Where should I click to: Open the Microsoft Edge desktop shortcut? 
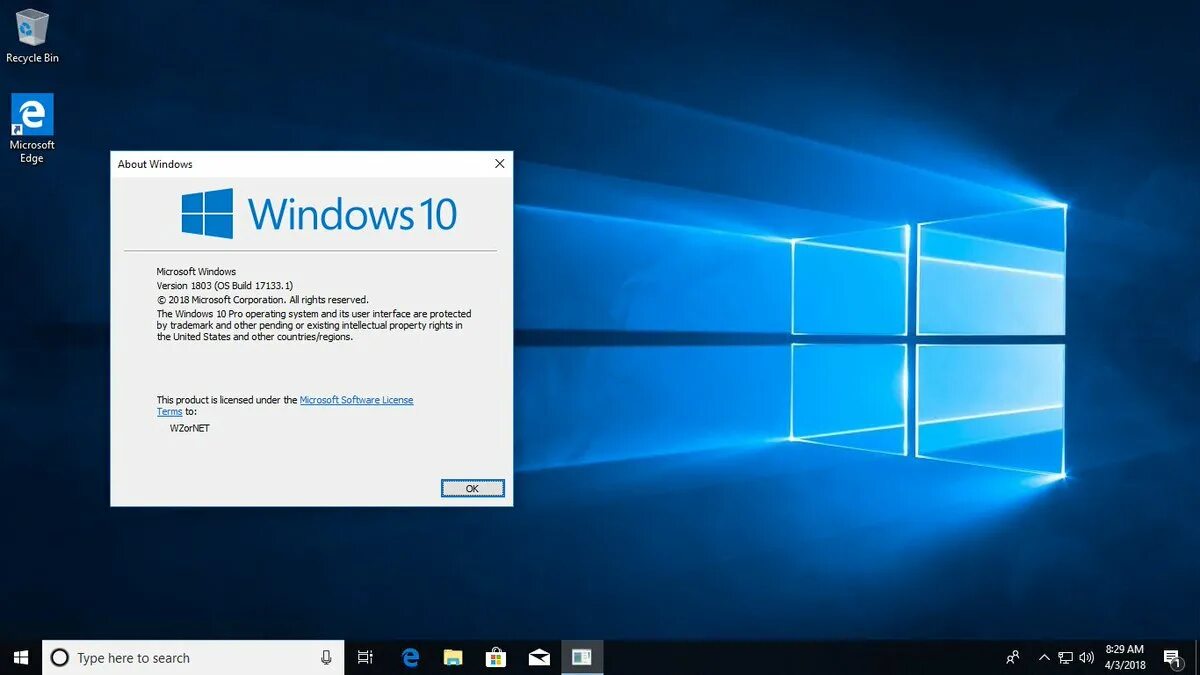pos(32,128)
